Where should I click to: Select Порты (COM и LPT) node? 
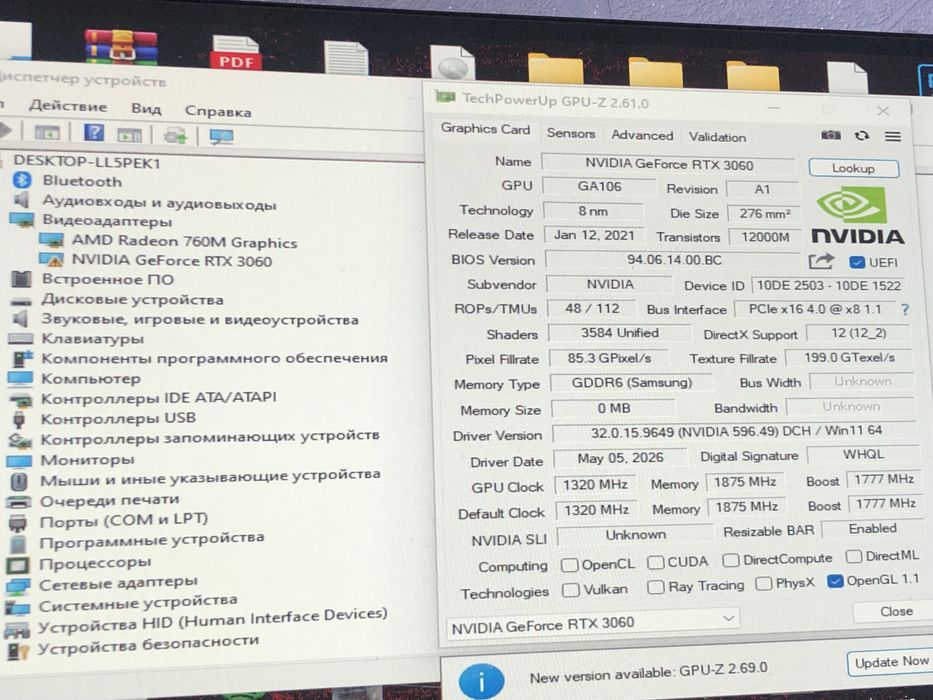click(123, 521)
